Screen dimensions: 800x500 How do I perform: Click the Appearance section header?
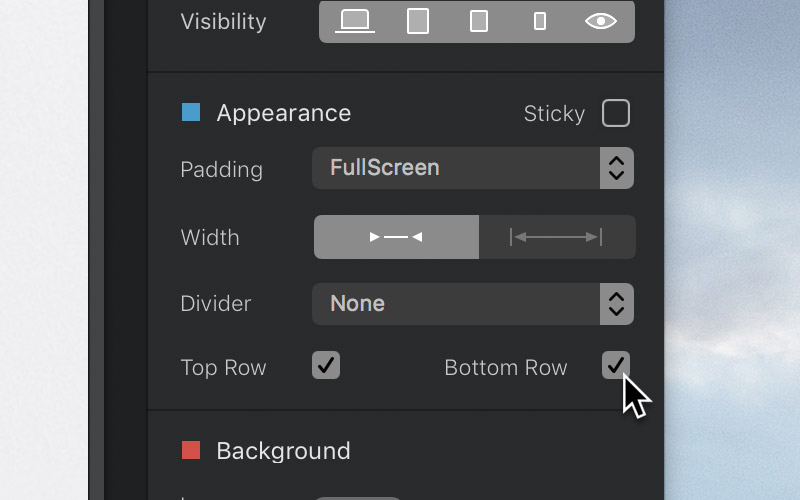pos(283,113)
